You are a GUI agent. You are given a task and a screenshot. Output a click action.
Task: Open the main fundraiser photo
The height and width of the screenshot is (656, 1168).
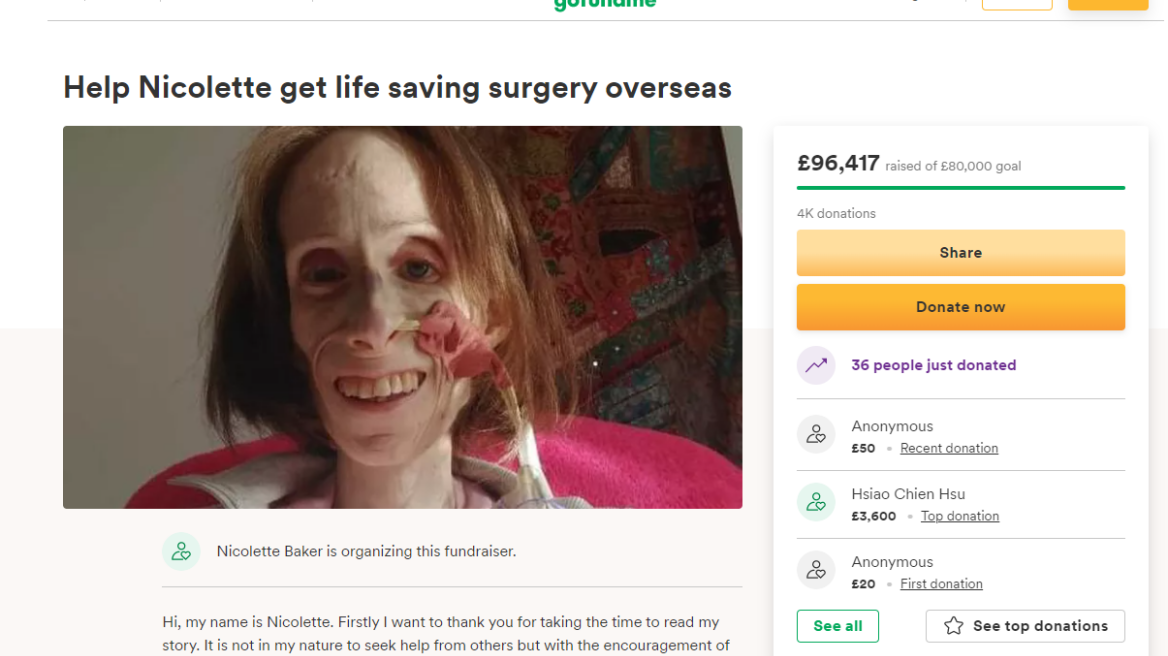(x=402, y=317)
